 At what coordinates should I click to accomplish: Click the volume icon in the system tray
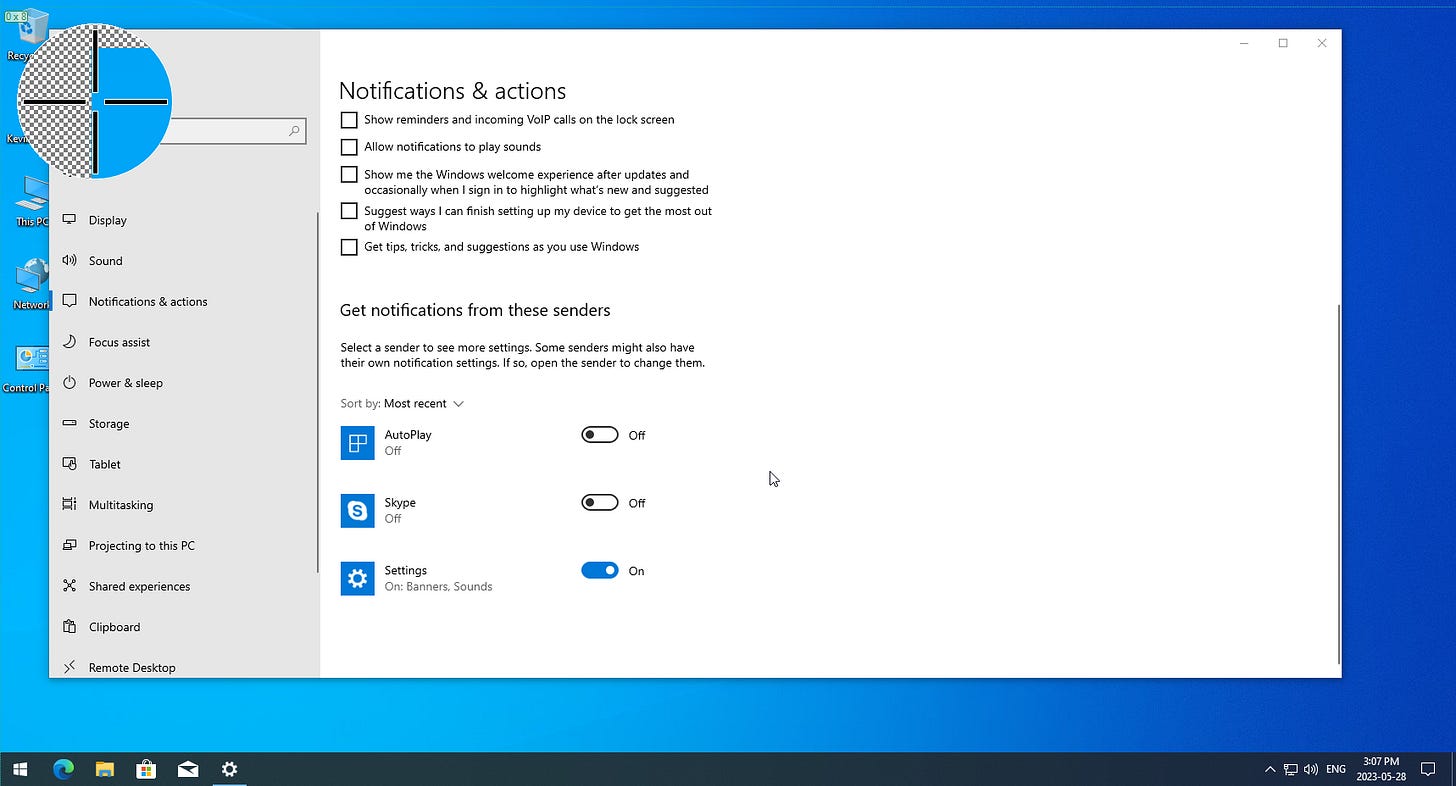pyautogui.click(x=1311, y=769)
